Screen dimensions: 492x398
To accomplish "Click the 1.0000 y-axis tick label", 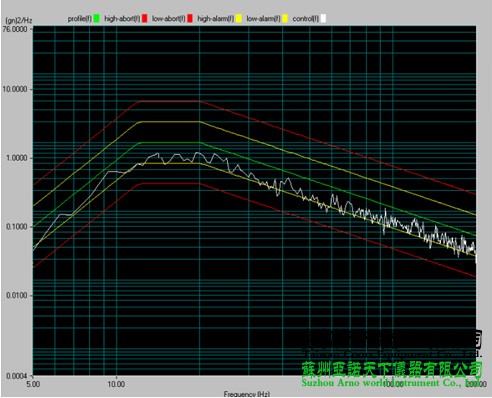I will [17, 158].
